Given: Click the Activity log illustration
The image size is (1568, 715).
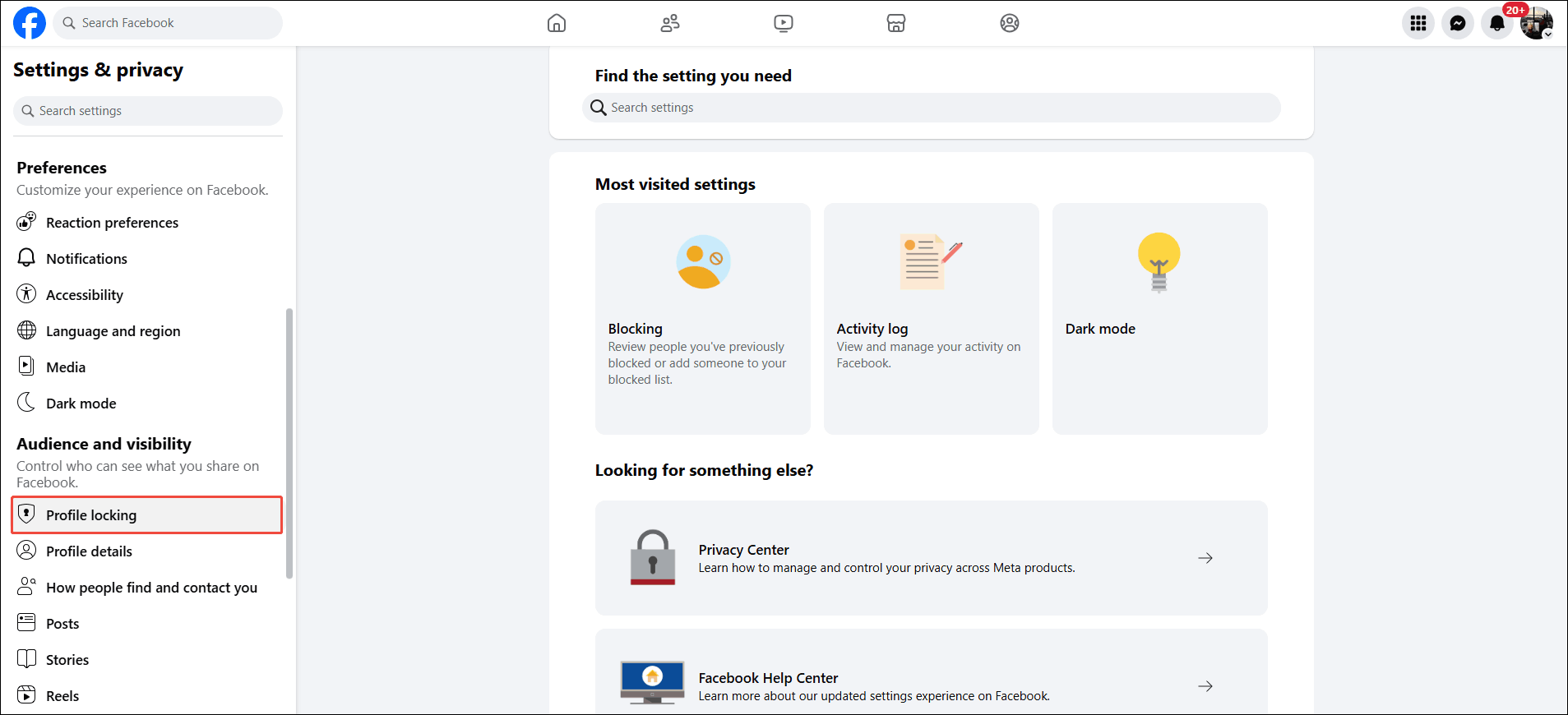Looking at the screenshot, I should tap(931, 262).
